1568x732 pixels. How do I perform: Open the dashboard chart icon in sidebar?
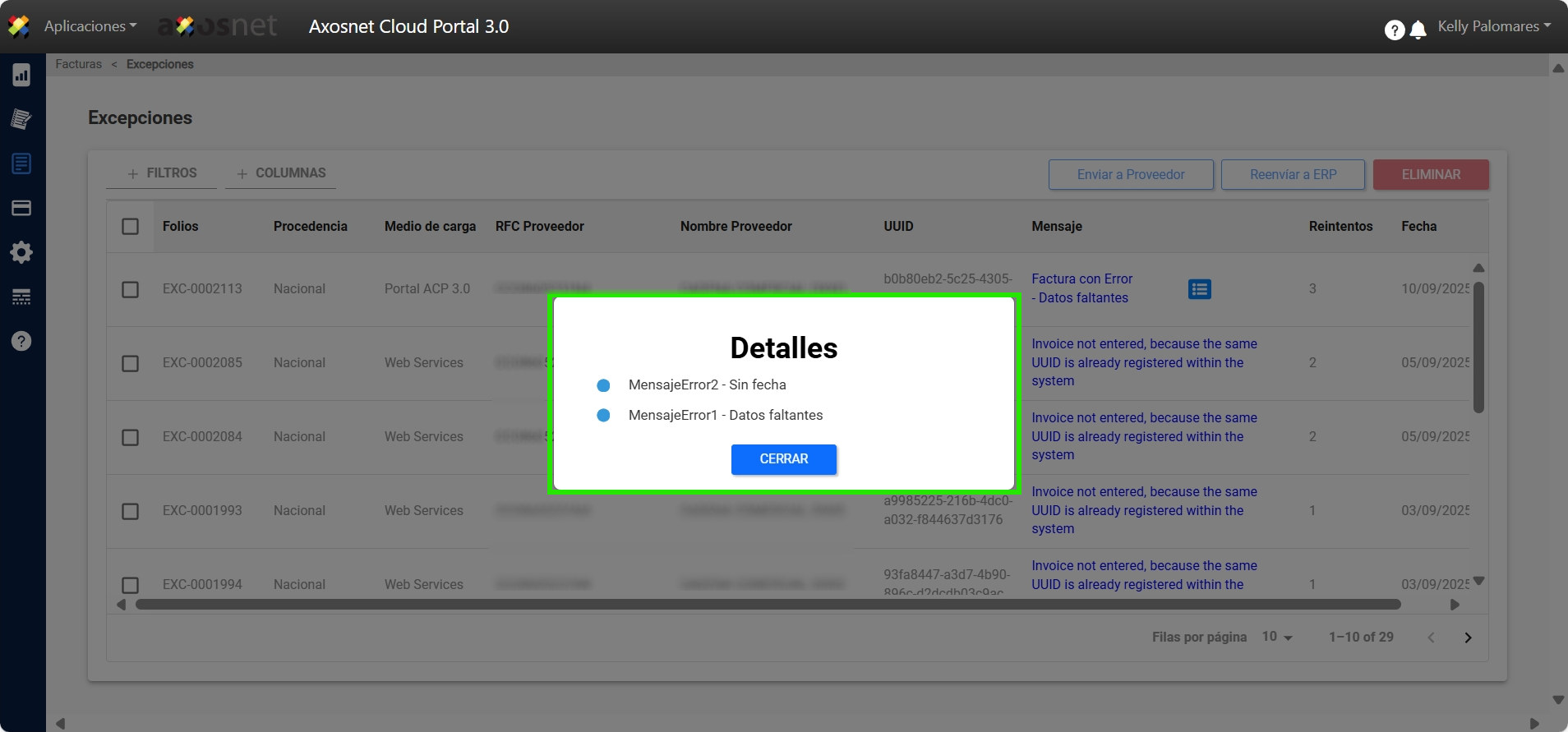pyautogui.click(x=21, y=76)
